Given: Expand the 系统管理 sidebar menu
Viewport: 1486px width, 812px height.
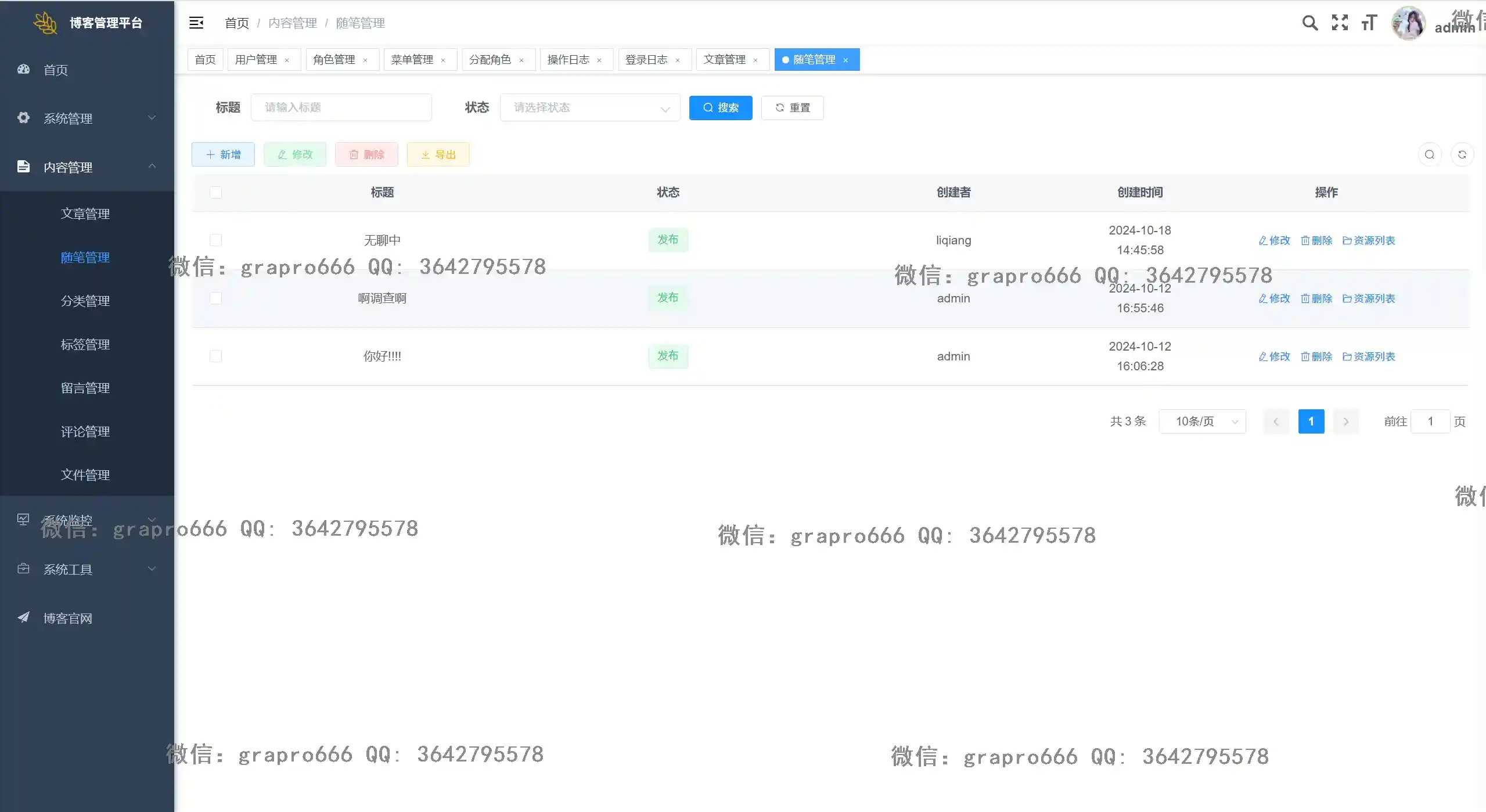Looking at the screenshot, I should coord(87,118).
